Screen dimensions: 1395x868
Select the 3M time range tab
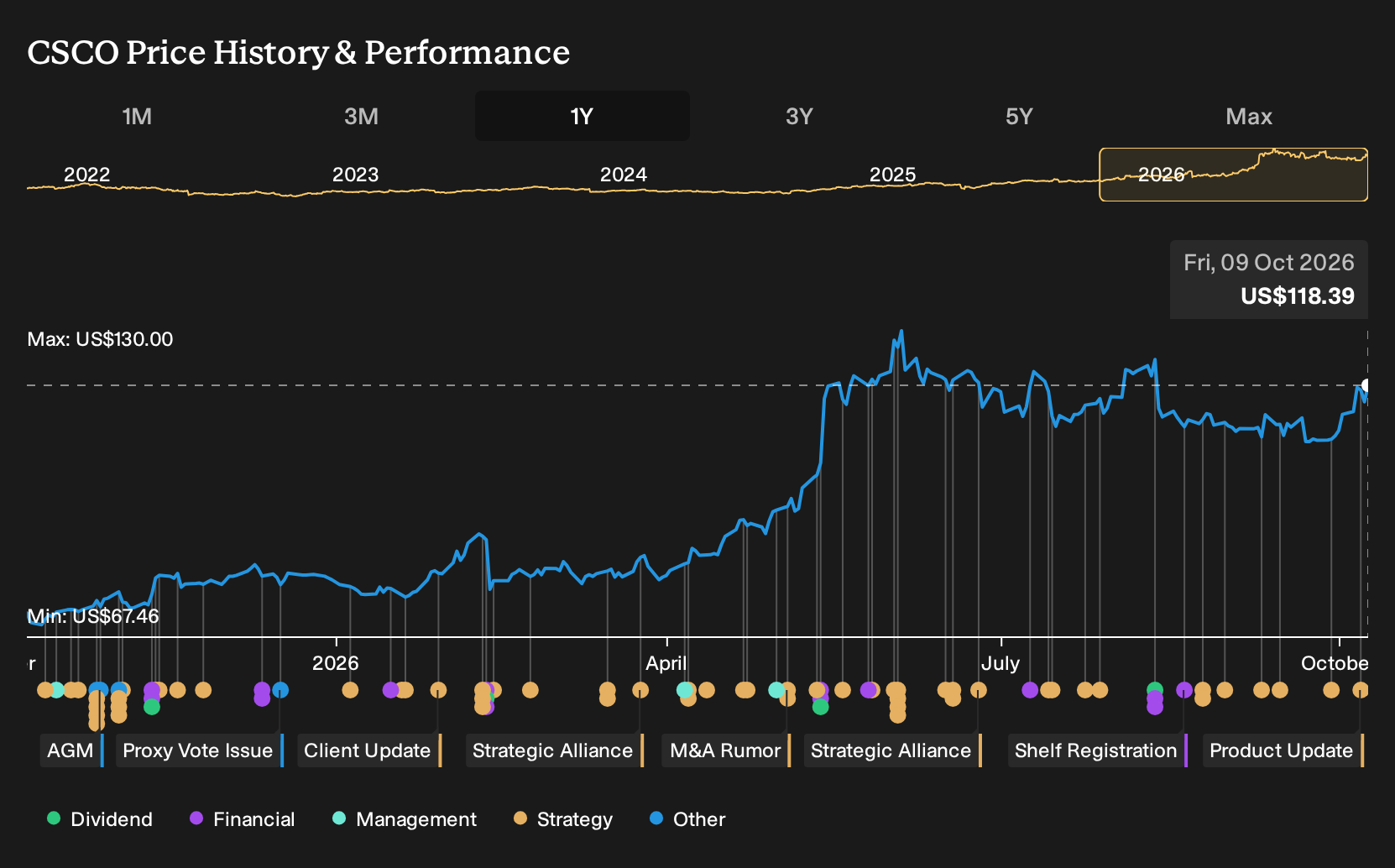(x=361, y=116)
